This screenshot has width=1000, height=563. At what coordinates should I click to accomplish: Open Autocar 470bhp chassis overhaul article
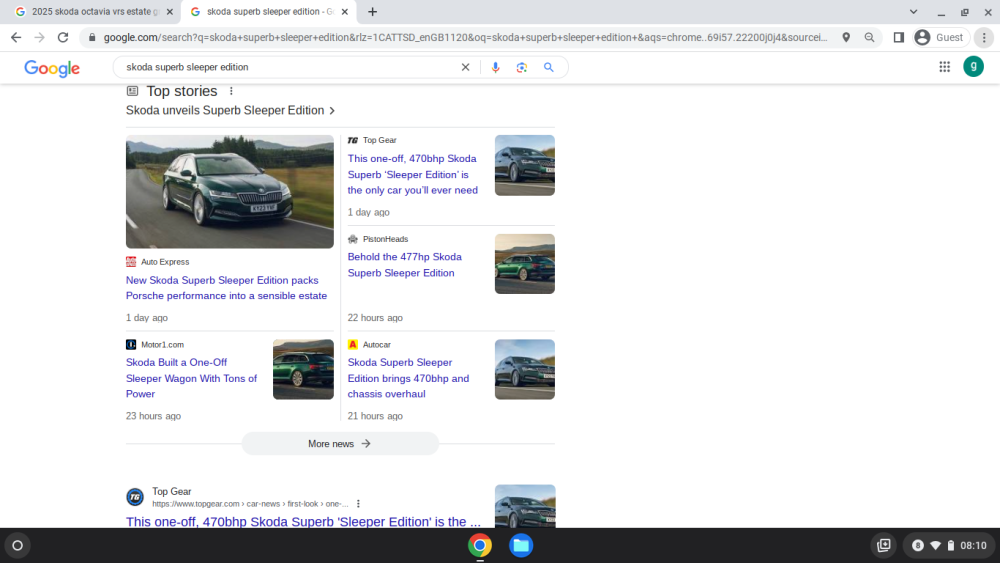point(408,378)
